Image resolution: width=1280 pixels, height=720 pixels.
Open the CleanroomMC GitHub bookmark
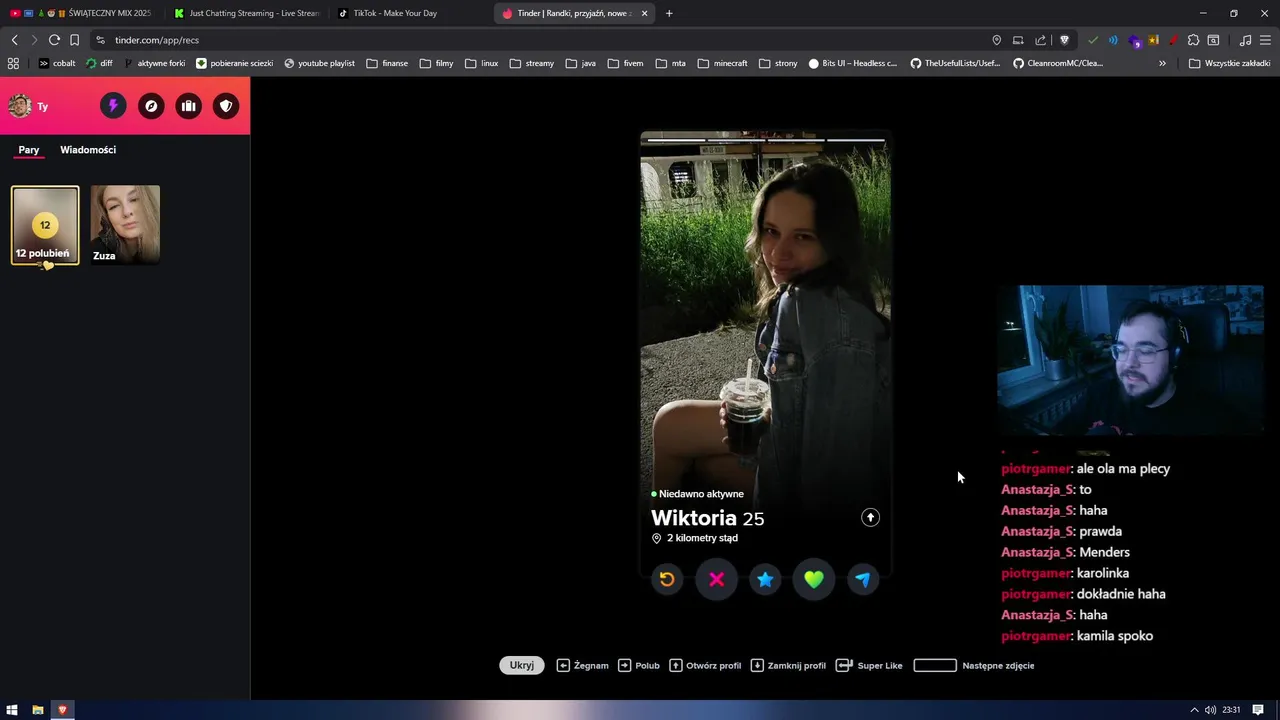pyautogui.click(x=1057, y=63)
